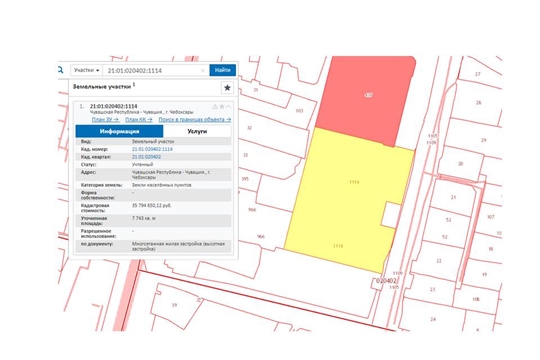Click the Кад. номер value link
The image size is (540, 360).
(x=152, y=149)
